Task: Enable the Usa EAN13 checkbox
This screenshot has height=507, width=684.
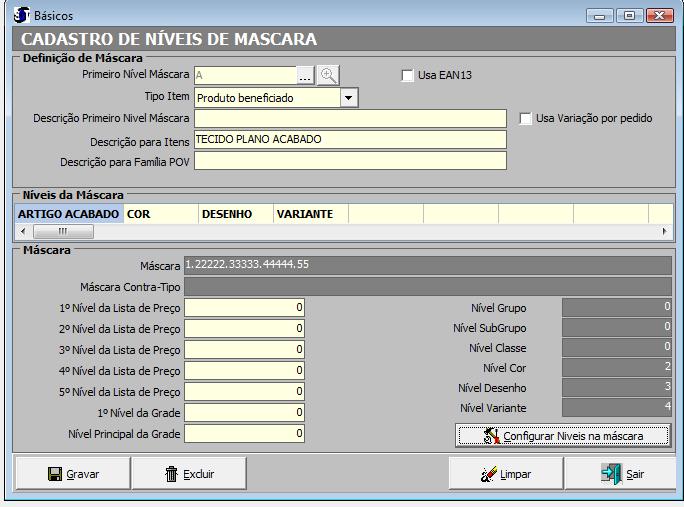Action: [407, 75]
